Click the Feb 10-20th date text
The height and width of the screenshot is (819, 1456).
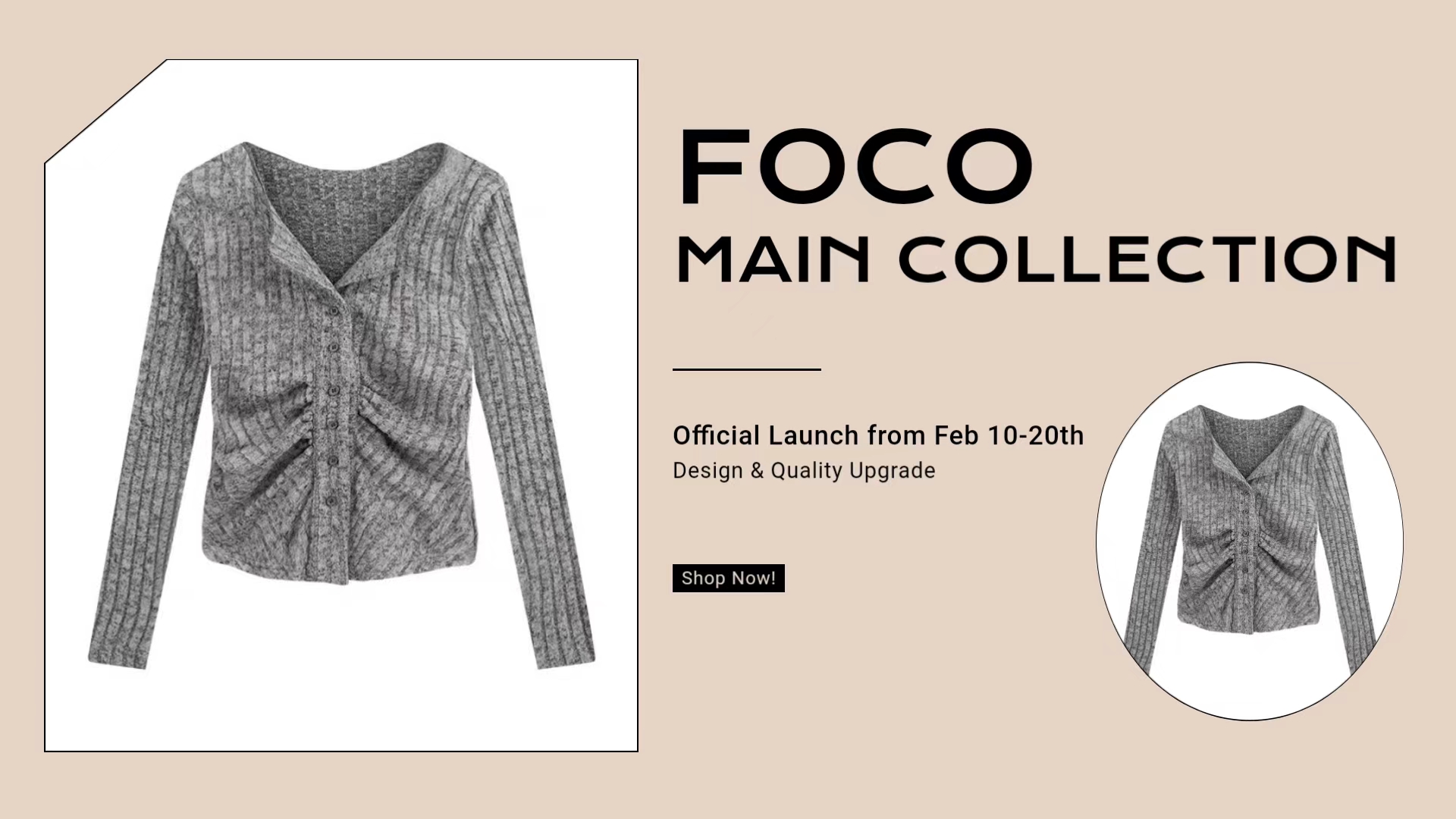point(1009,435)
